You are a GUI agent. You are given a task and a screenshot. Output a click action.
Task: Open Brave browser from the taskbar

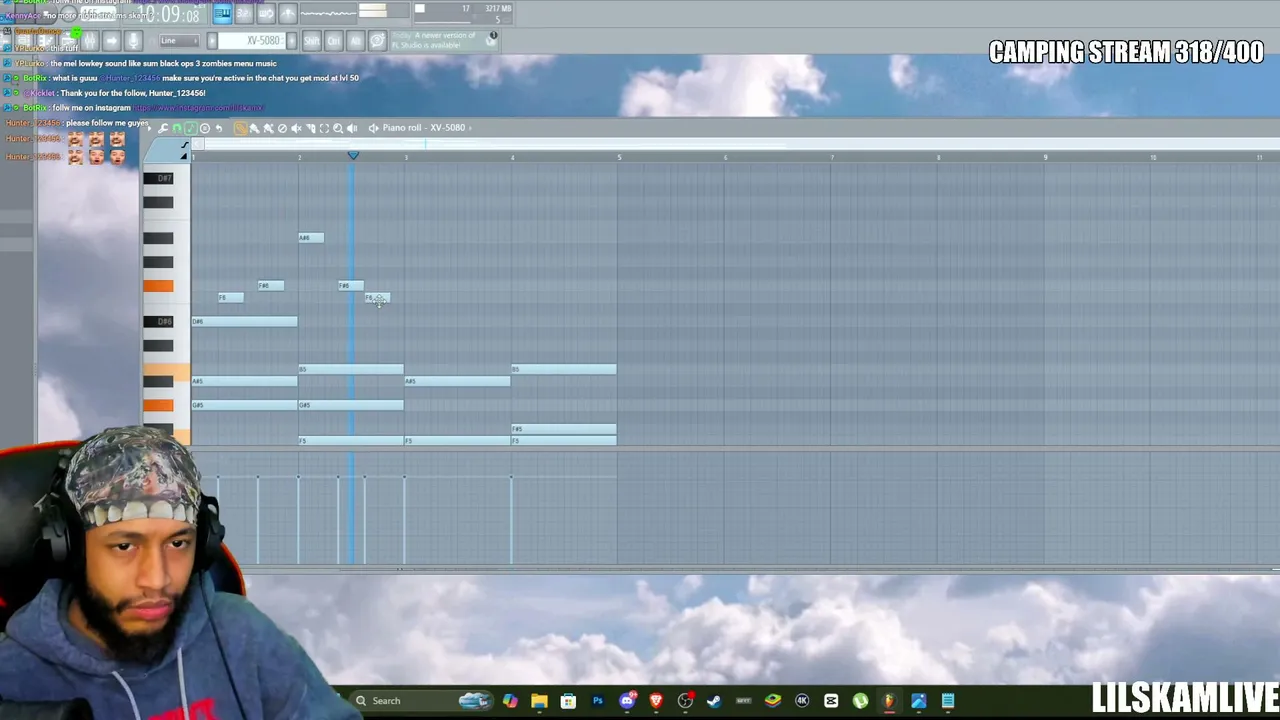coord(655,701)
